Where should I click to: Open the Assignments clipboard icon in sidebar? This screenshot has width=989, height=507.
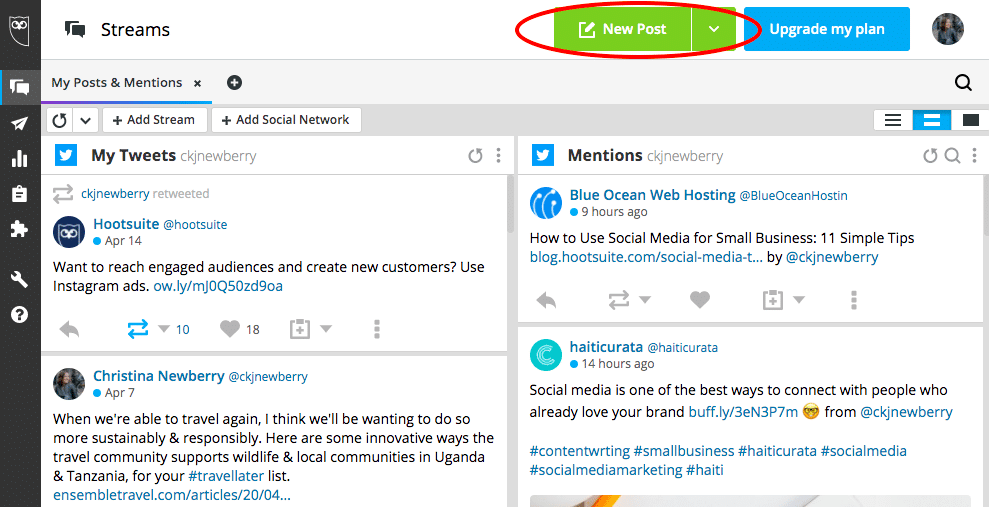click(19, 193)
